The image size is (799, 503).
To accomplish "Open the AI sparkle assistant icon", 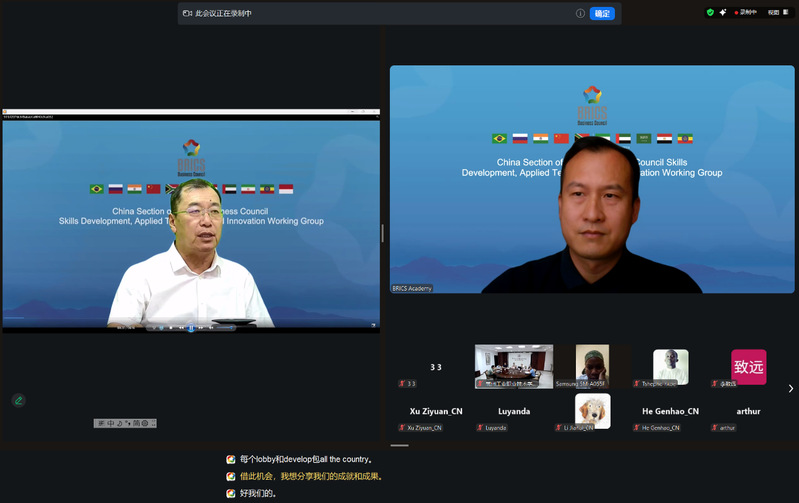I will click(x=723, y=12).
